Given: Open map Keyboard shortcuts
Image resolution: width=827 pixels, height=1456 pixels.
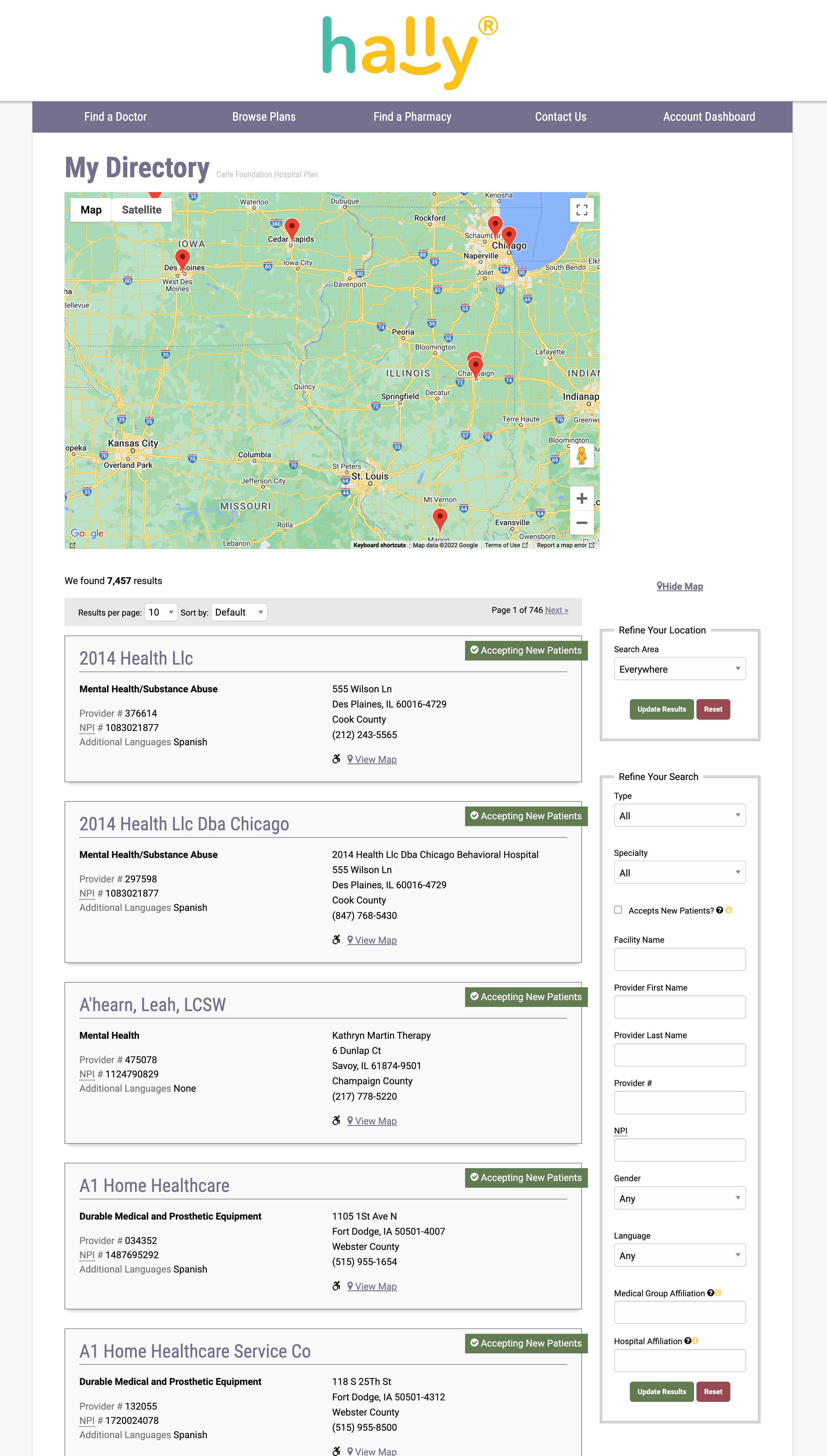Looking at the screenshot, I should (379, 545).
